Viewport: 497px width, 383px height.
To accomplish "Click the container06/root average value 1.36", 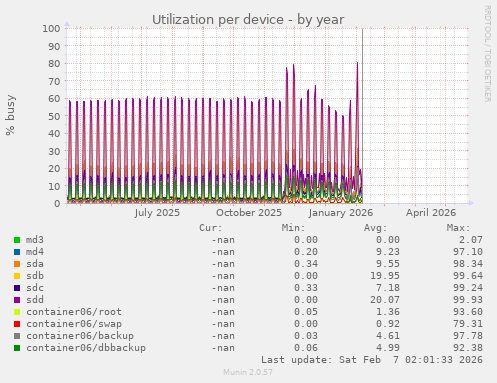I will 388,312.
